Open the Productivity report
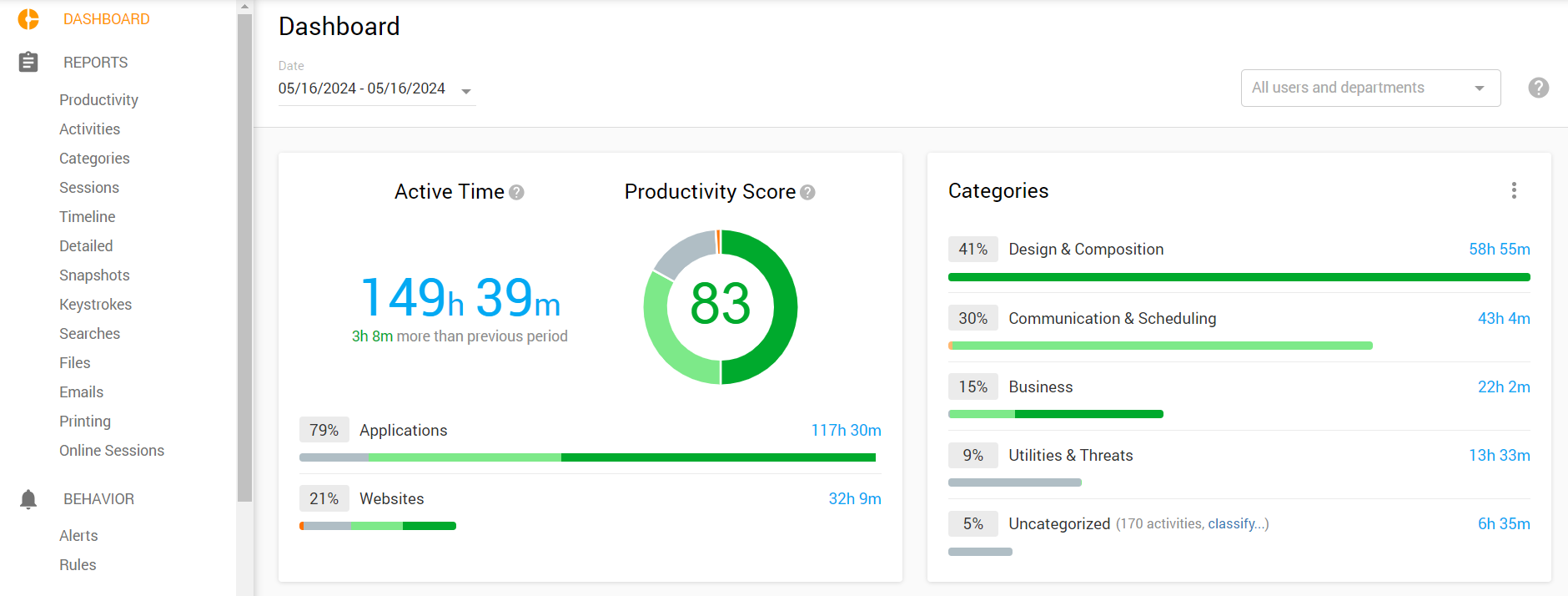The height and width of the screenshot is (596, 1568). pyautogui.click(x=98, y=100)
